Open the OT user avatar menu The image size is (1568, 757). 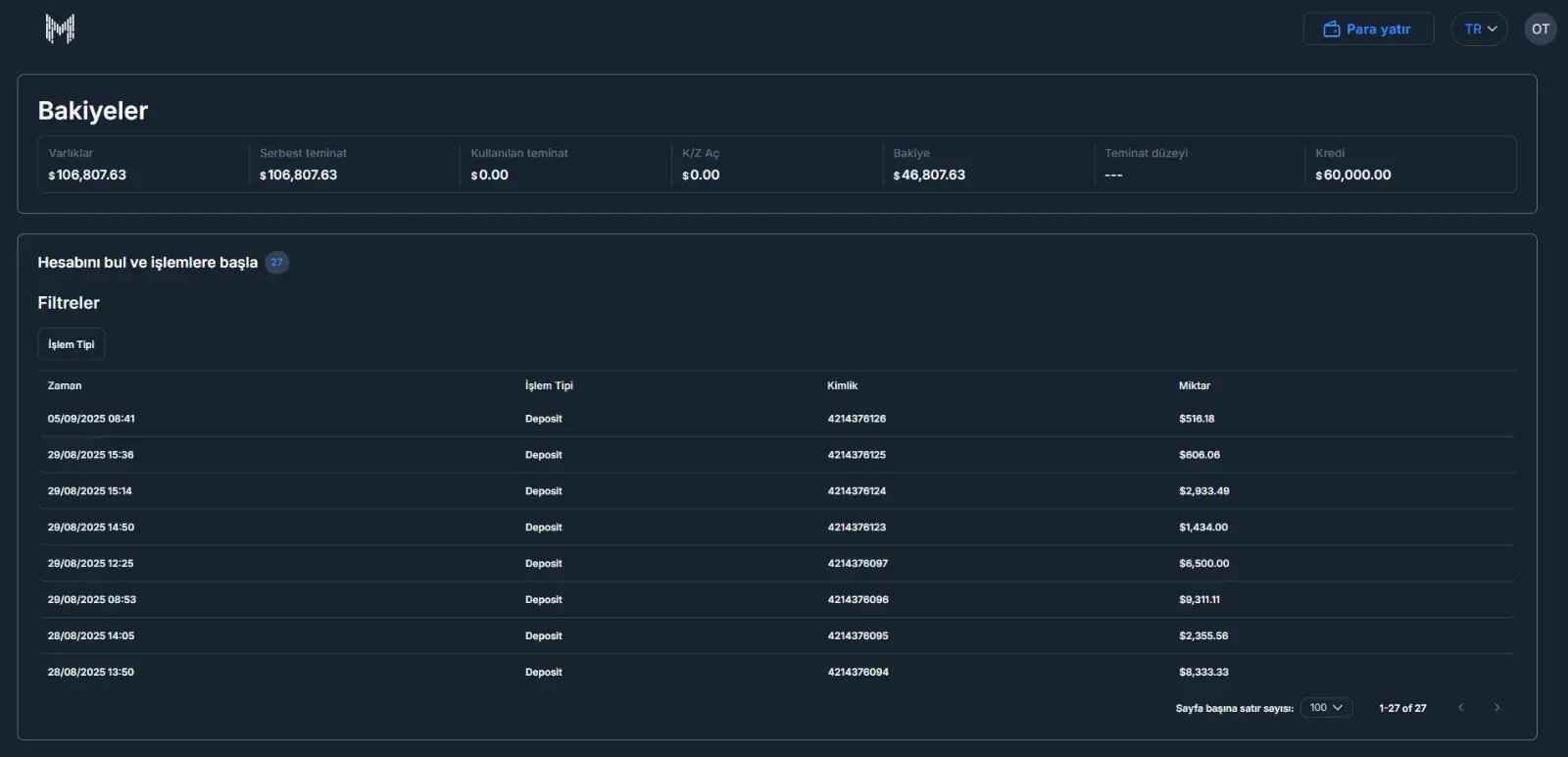pyautogui.click(x=1540, y=28)
